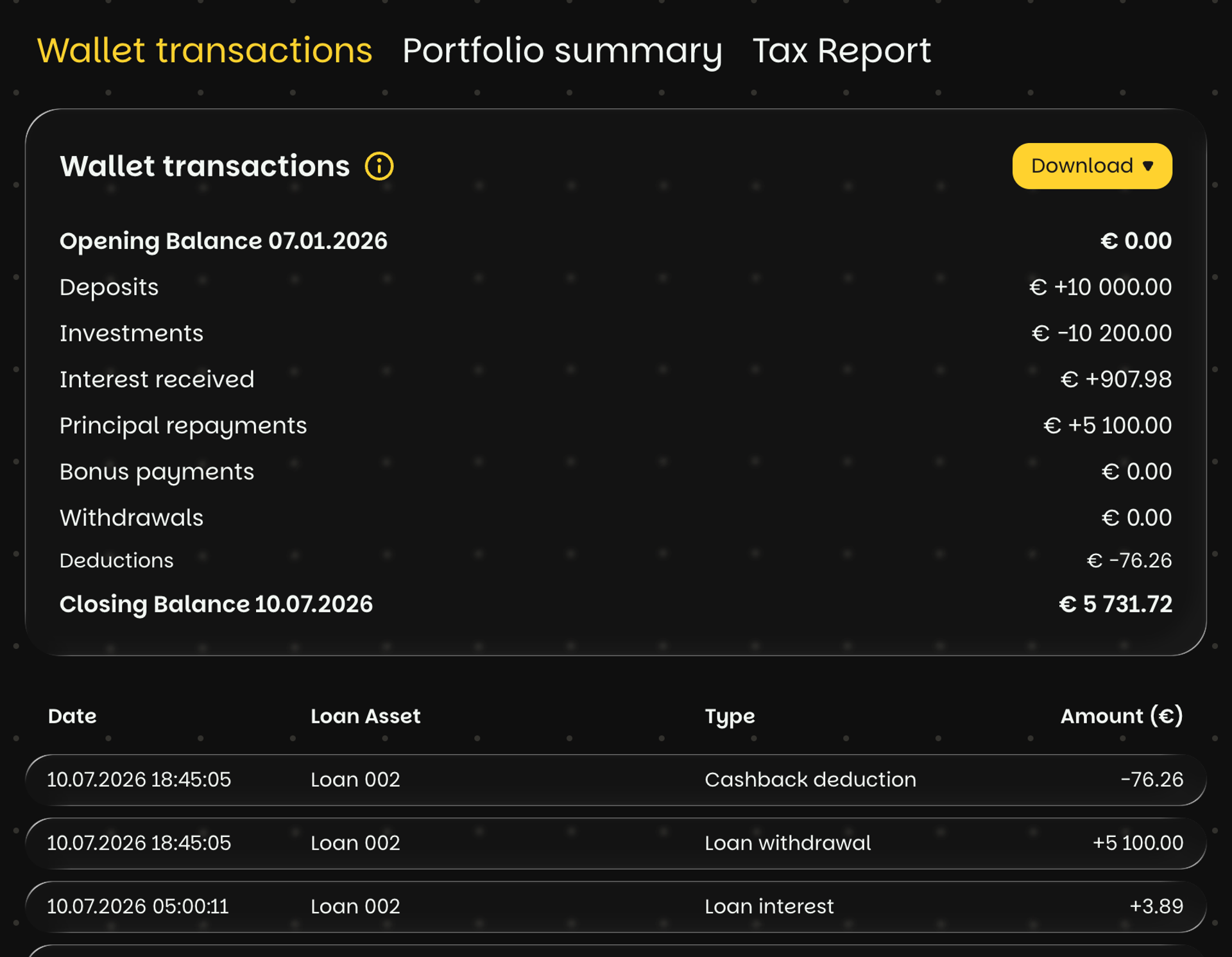Click the Principal repayments amount € +5 100.00
The width and height of the screenshot is (1232, 957).
[x=1108, y=426]
